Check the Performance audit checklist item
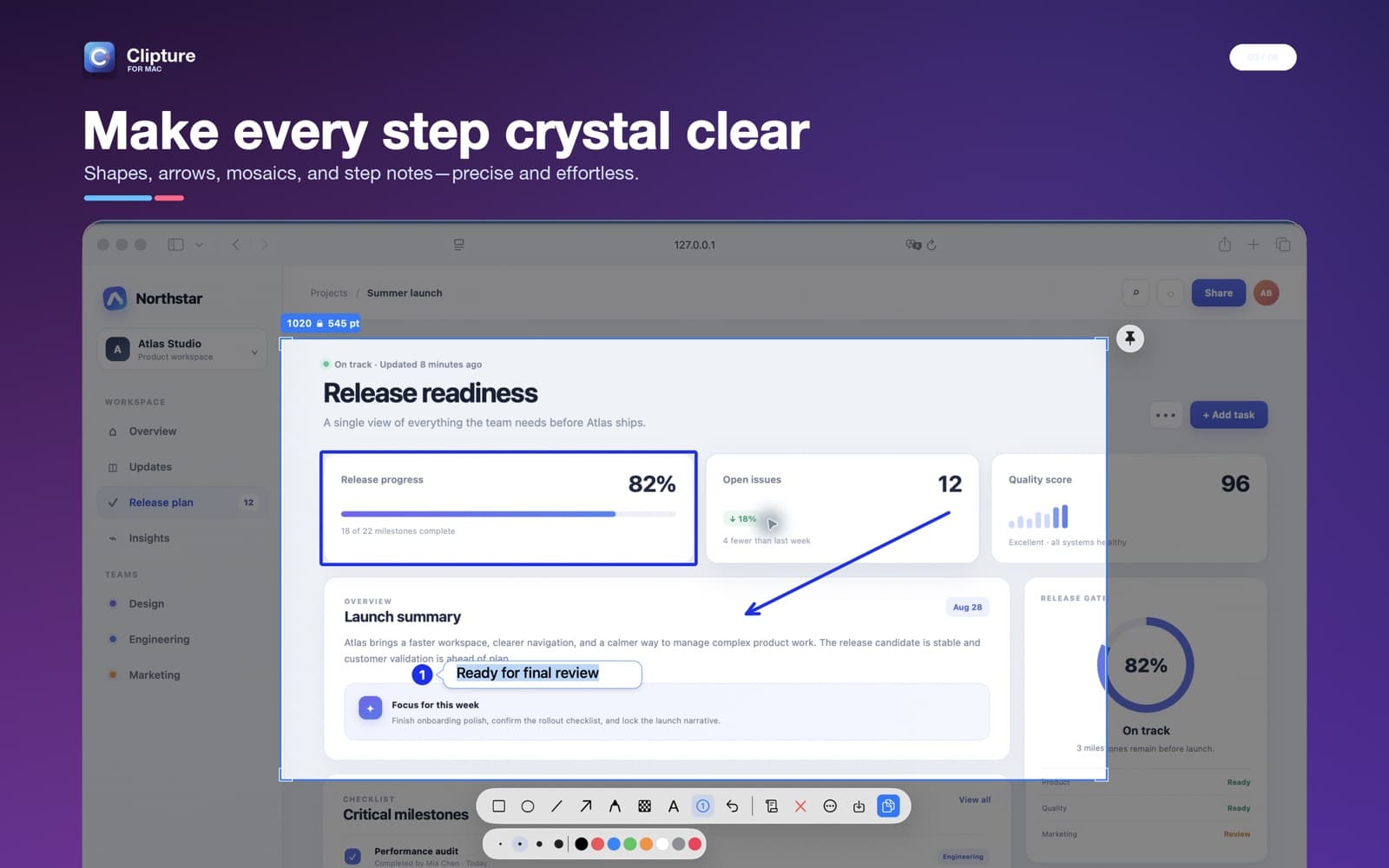This screenshot has height=868, width=1389. [352, 856]
